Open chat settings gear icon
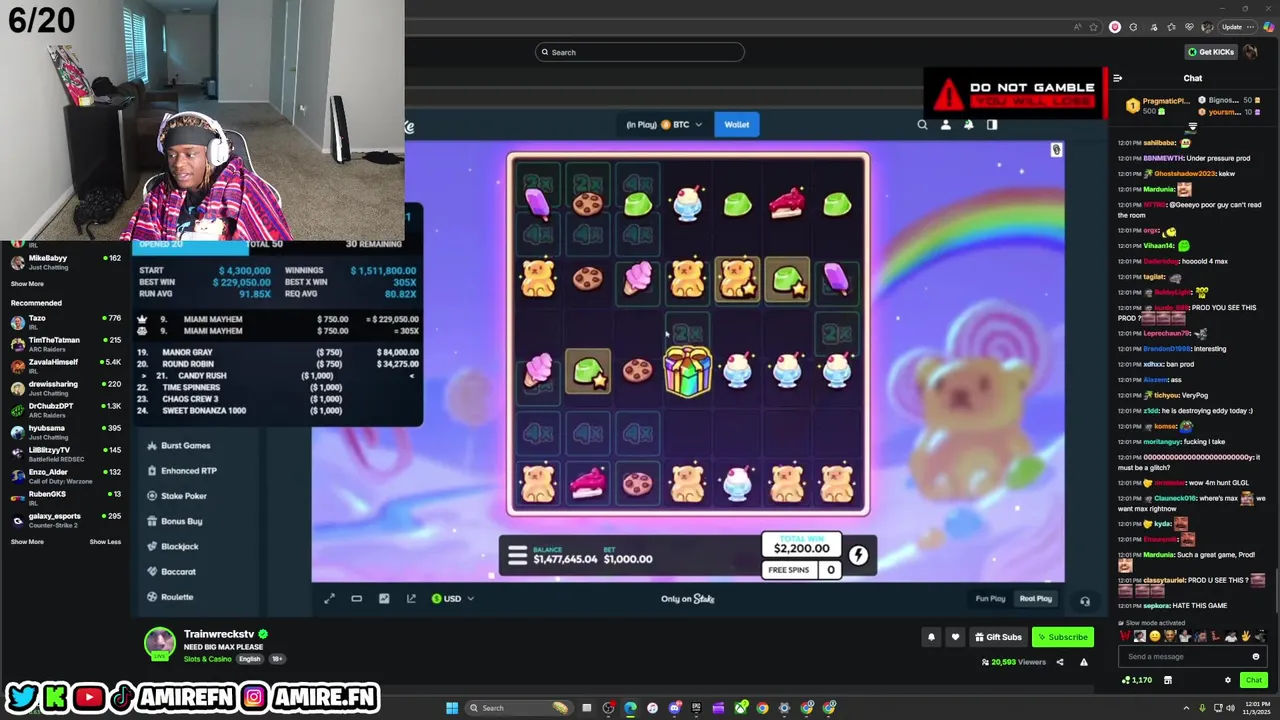Image resolution: width=1280 pixels, height=720 pixels. pos(1228,680)
